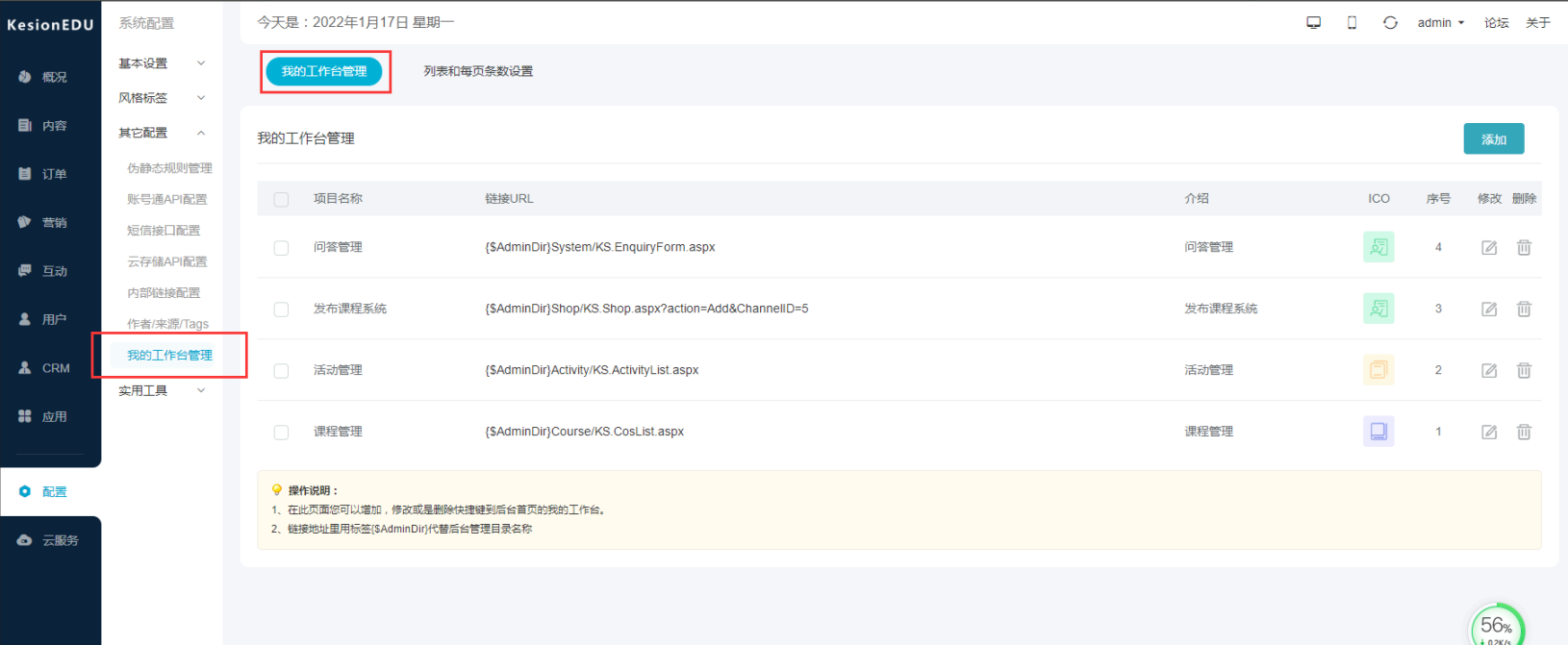Open the 云服务 section in left sidebar
The height and width of the screenshot is (645, 1568).
pyautogui.click(x=49, y=540)
